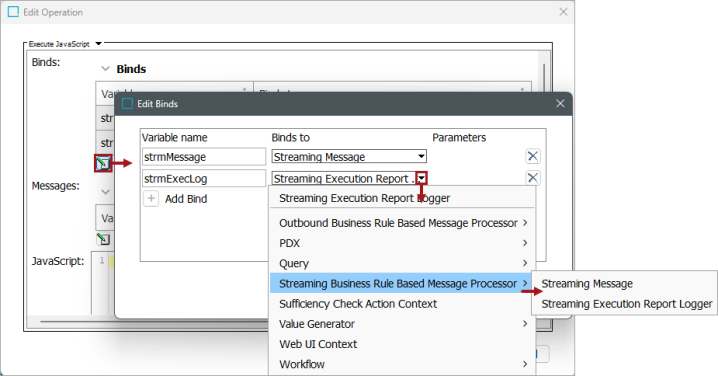Click the edit Binds pencil icon
Viewport: 718px width, 376px height.
tap(103, 163)
